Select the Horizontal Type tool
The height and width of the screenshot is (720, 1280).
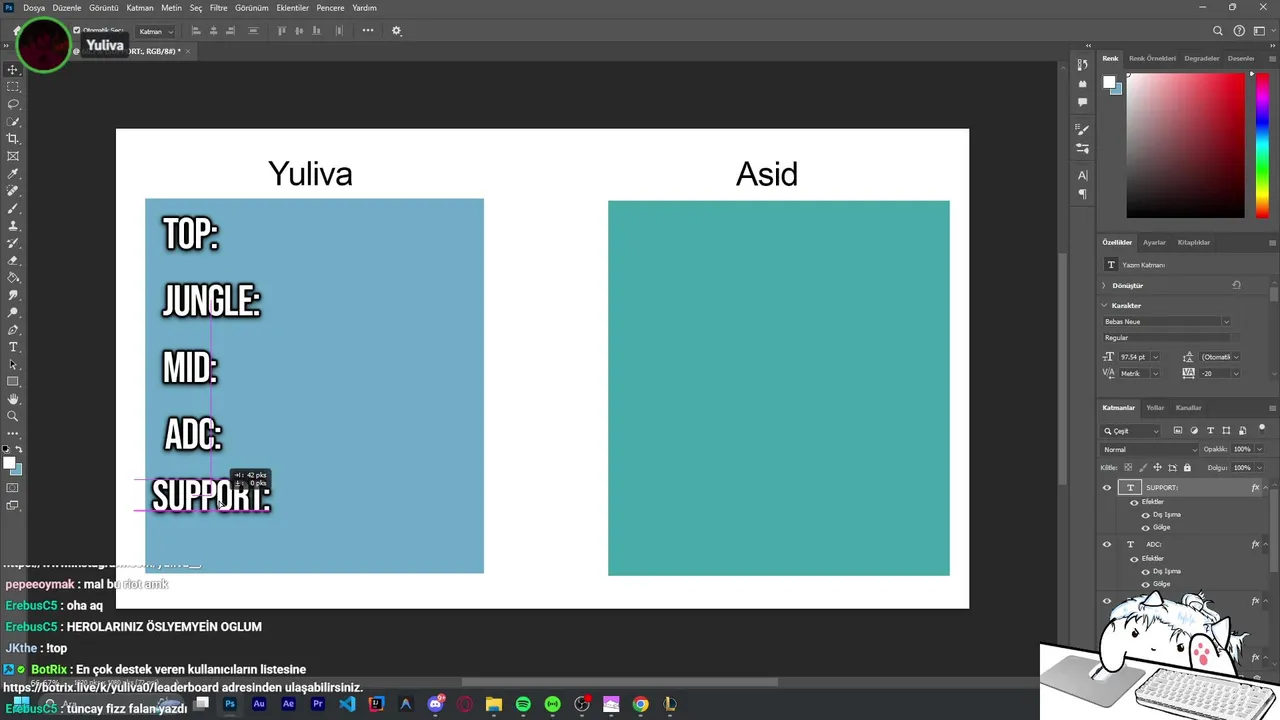pyautogui.click(x=13, y=347)
